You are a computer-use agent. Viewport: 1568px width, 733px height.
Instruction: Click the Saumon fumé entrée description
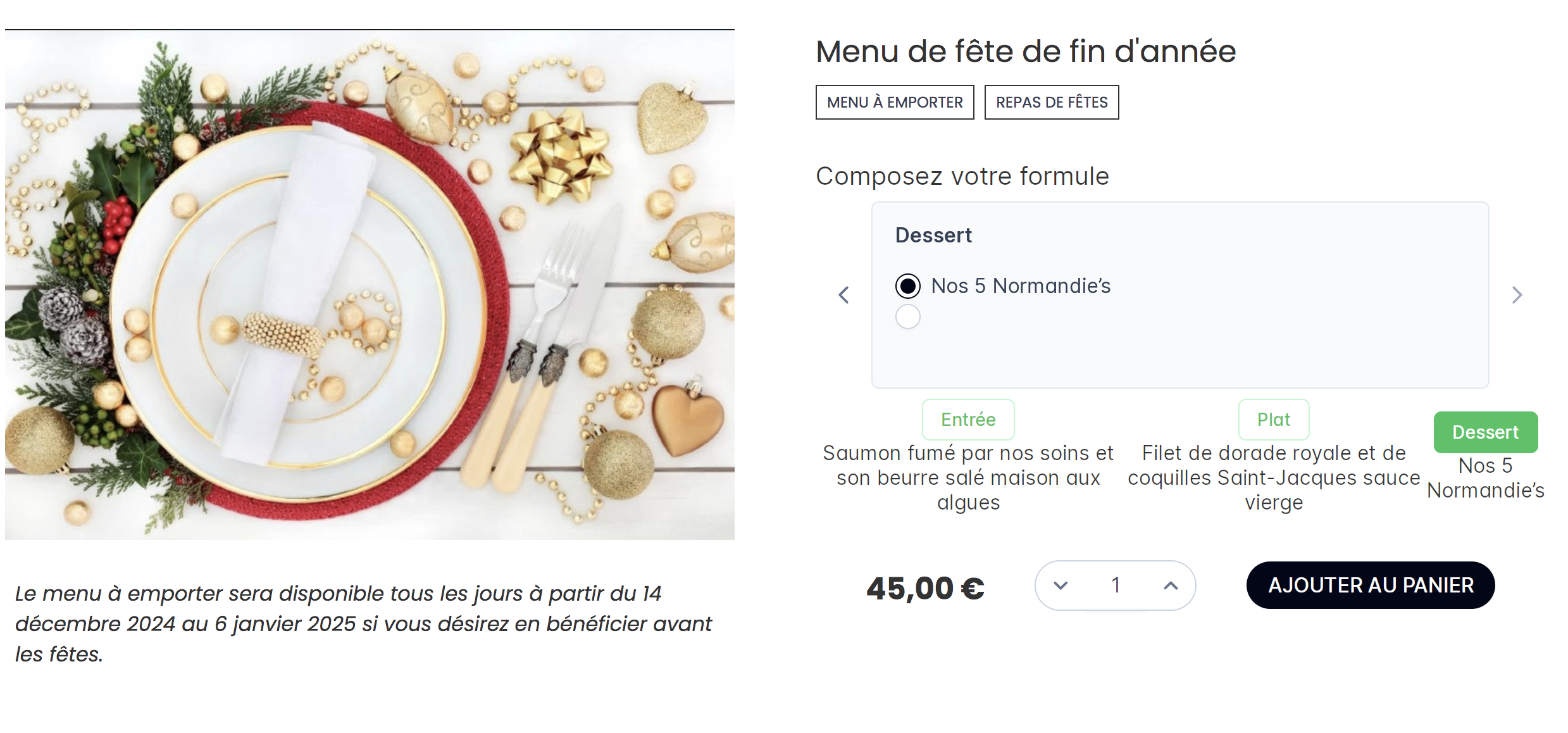pyautogui.click(x=968, y=478)
